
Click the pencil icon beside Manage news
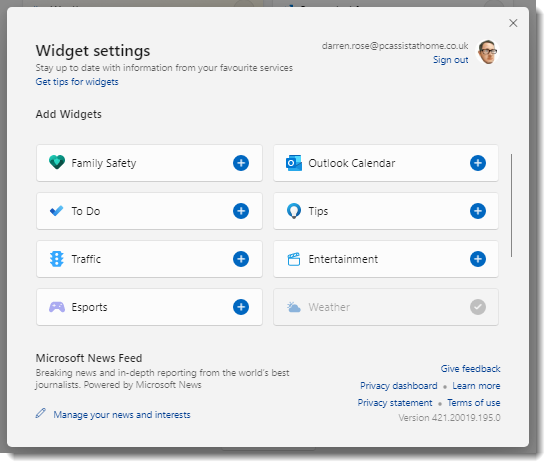[41, 413]
